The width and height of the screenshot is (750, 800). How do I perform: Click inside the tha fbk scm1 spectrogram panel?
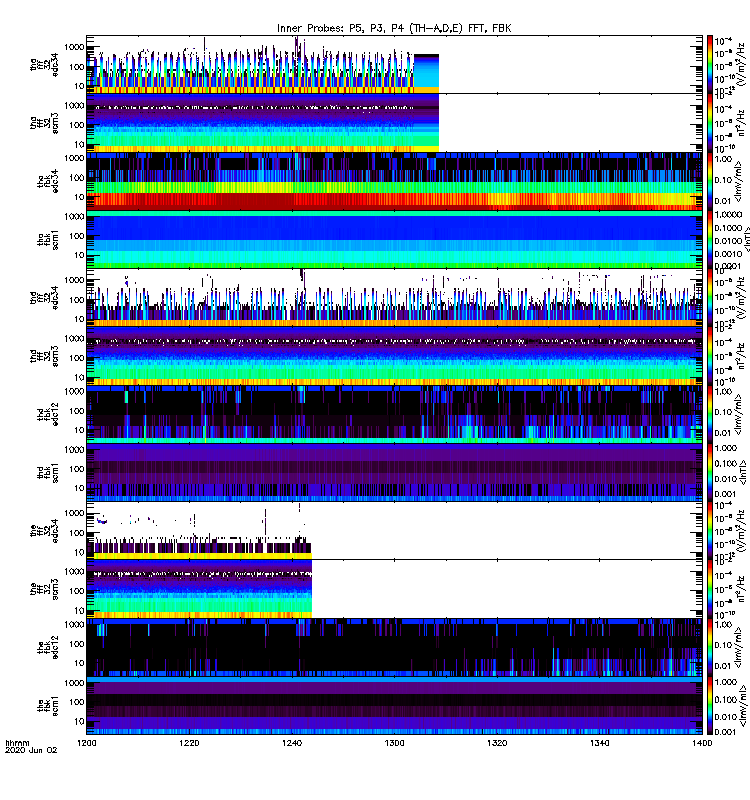[x=394, y=240]
